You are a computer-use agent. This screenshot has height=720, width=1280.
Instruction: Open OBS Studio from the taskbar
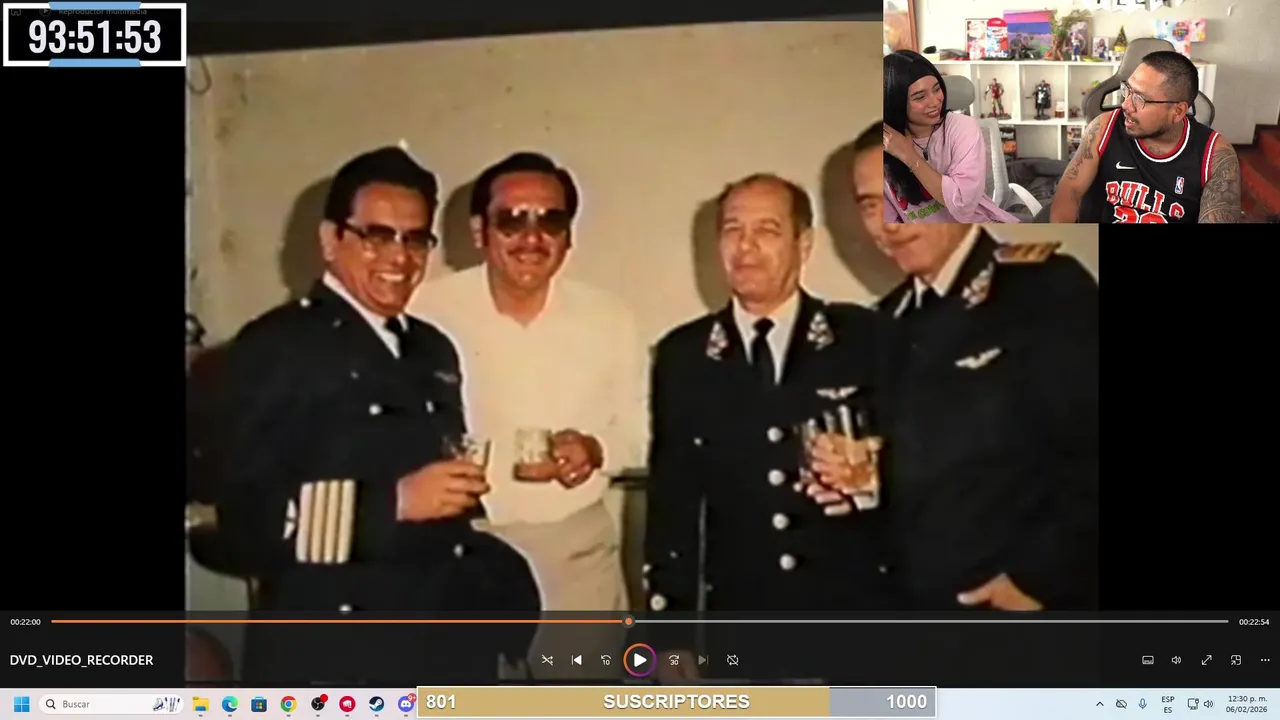pos(318,704)
